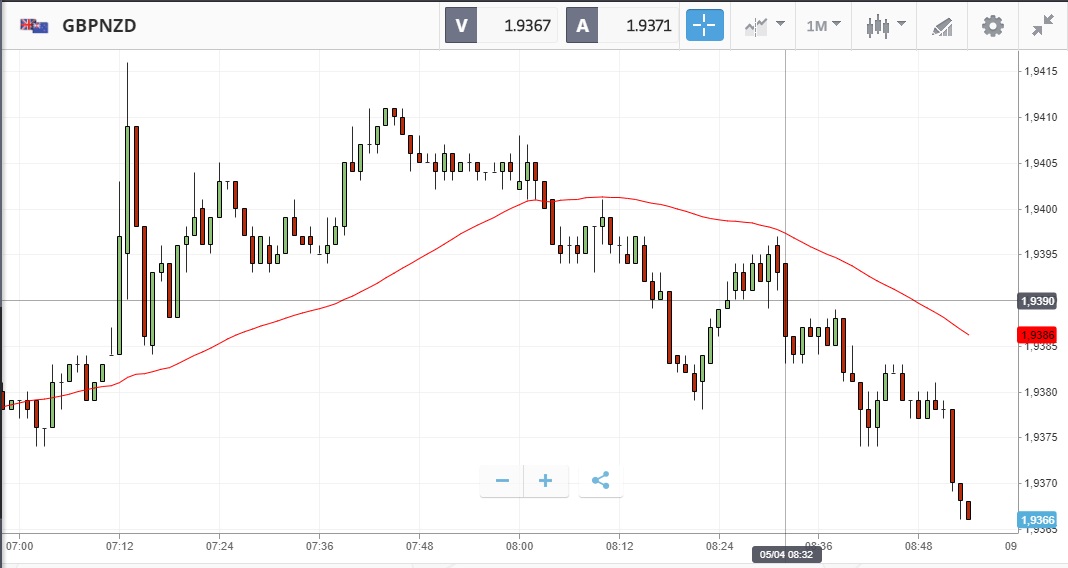
Task: Click the 1.9390 crosshair price label
Action: click(1035, 301)
